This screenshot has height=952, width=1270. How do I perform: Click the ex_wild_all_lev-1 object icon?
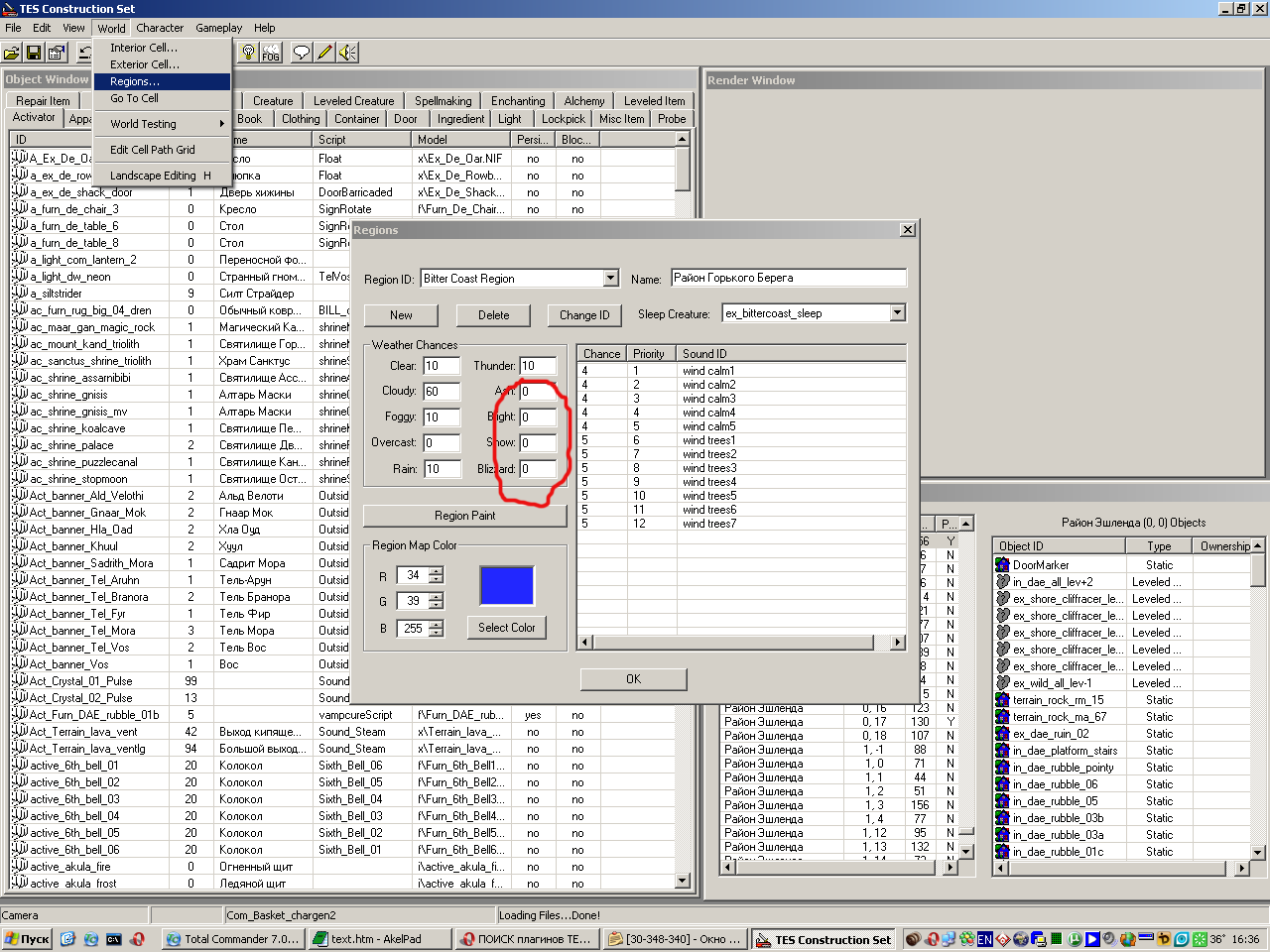tap(1002, 683)
